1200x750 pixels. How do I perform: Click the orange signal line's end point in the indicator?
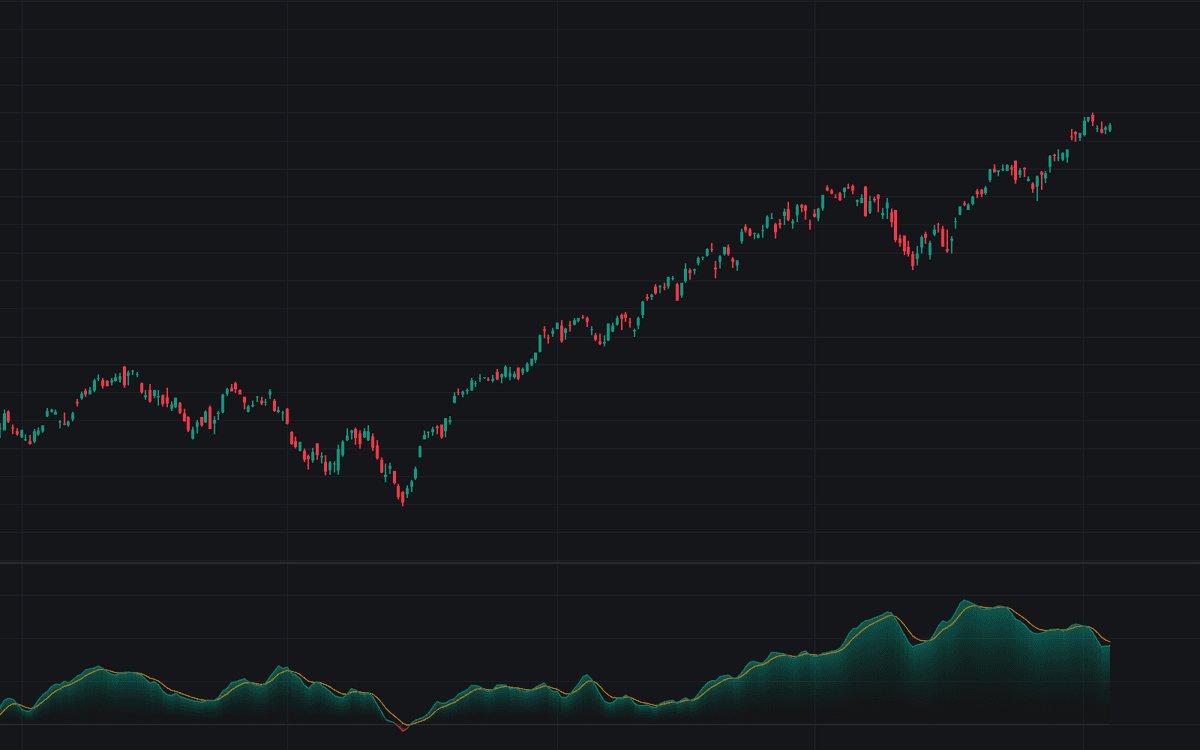click(1110, 641)
